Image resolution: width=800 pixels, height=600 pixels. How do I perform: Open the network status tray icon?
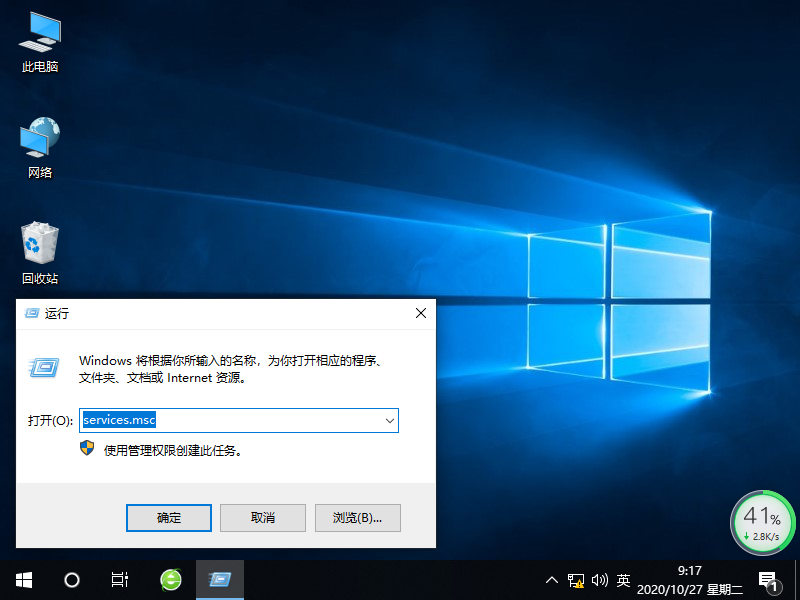point(576,581)
